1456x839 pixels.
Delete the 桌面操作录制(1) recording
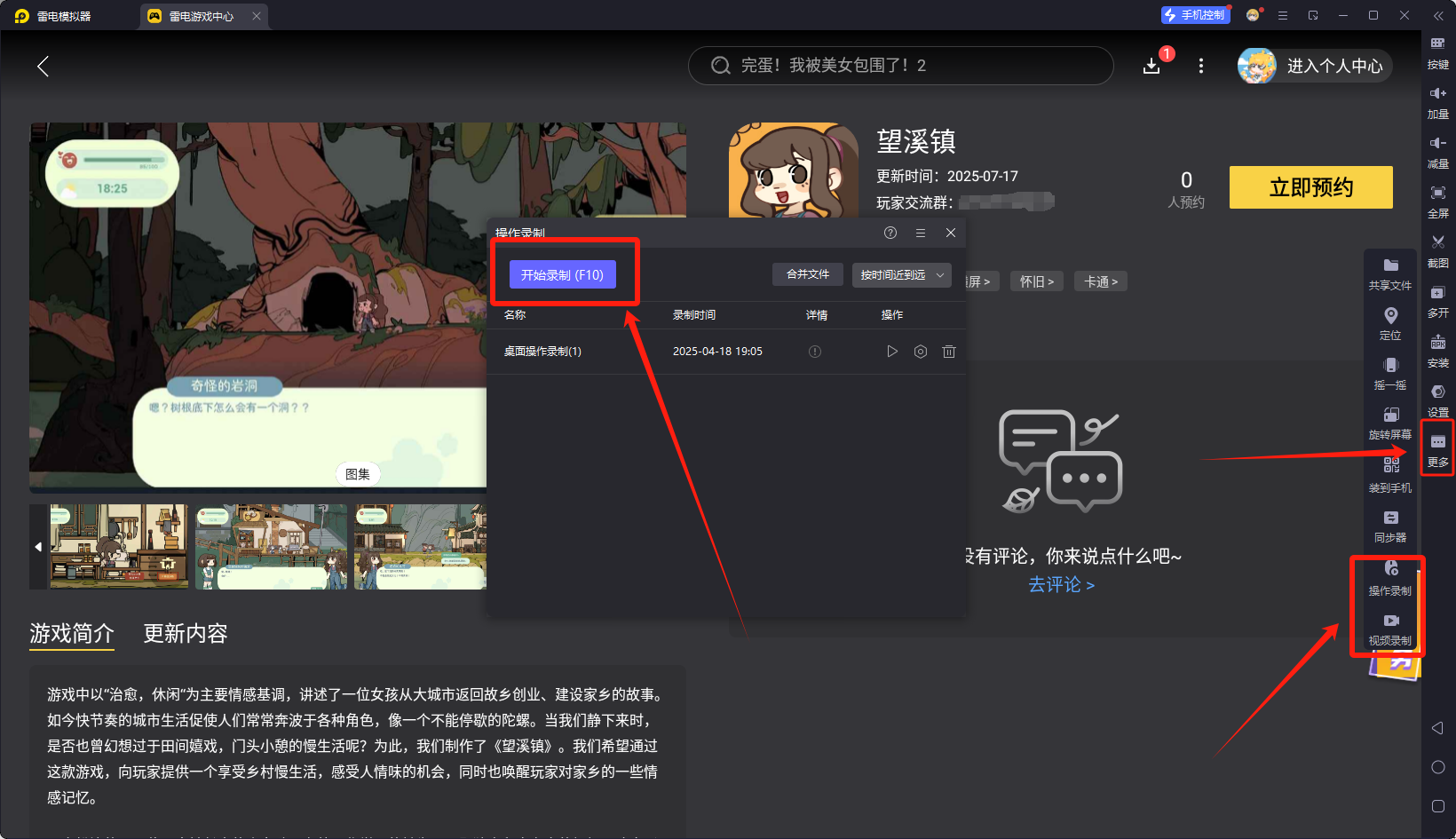pos(949,352)
